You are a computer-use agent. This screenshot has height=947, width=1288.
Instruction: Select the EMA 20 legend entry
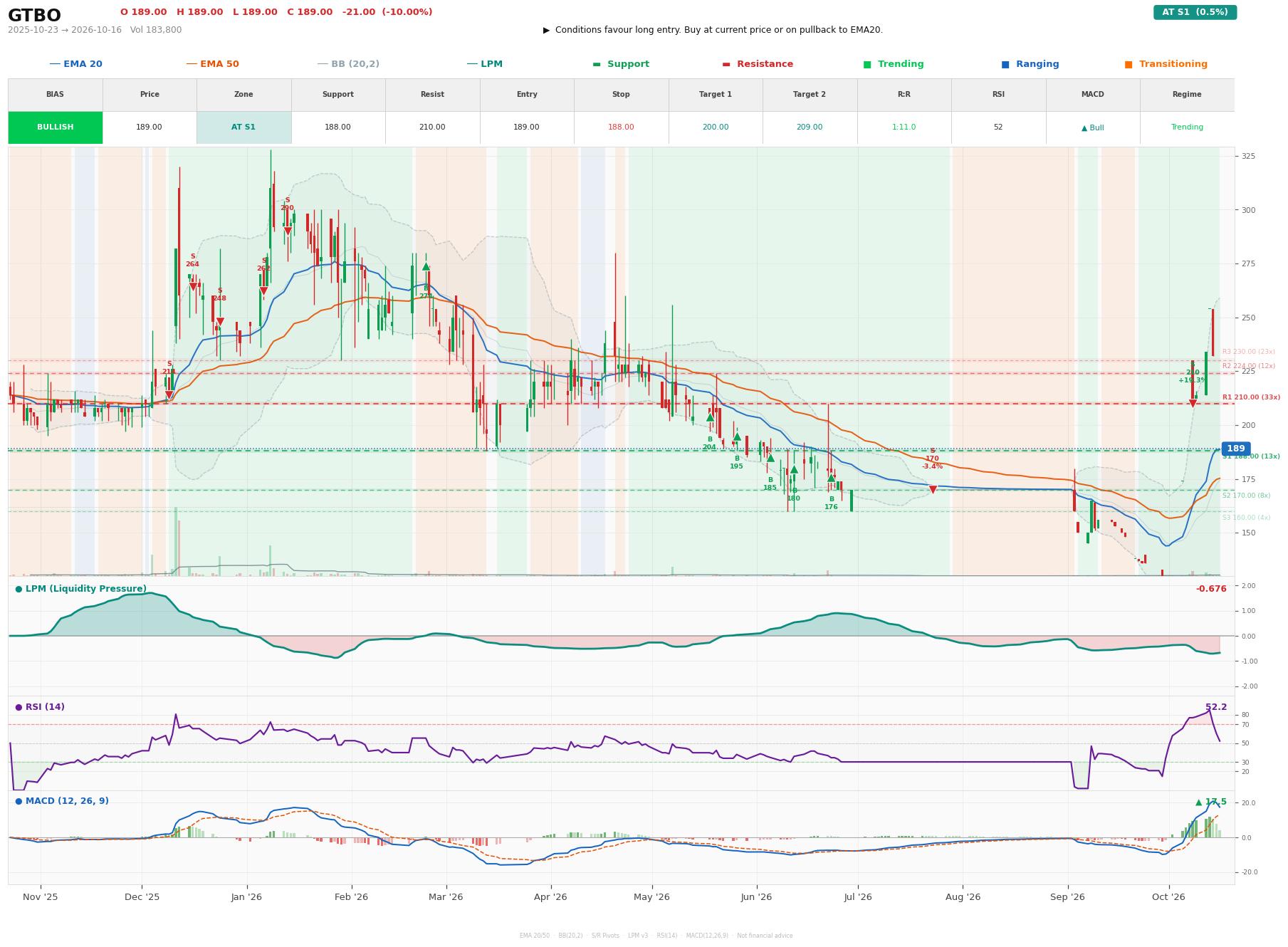click(x=75, y=64)
